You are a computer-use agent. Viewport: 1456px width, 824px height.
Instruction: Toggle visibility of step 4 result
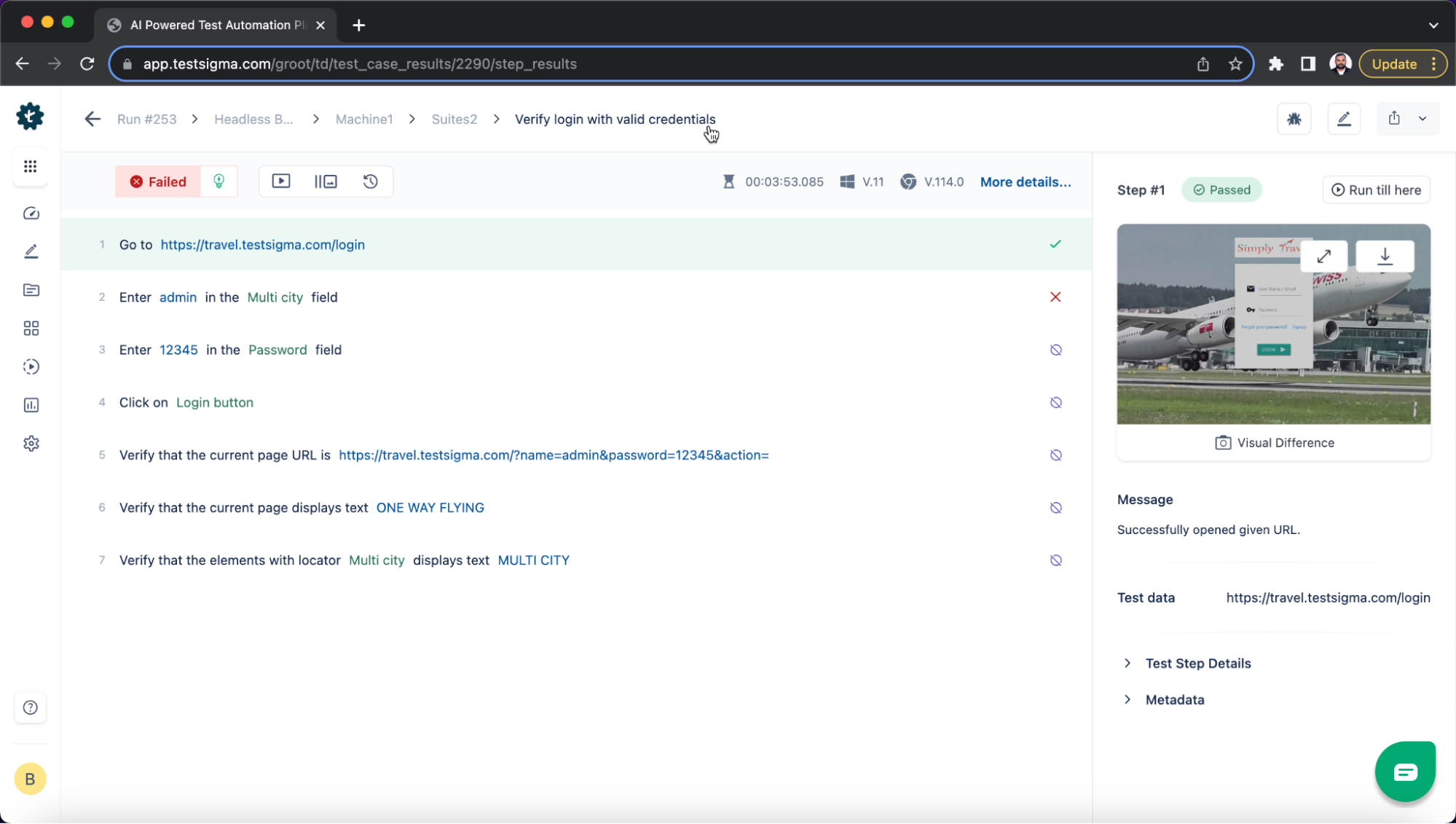click(x=1055, y=402)
